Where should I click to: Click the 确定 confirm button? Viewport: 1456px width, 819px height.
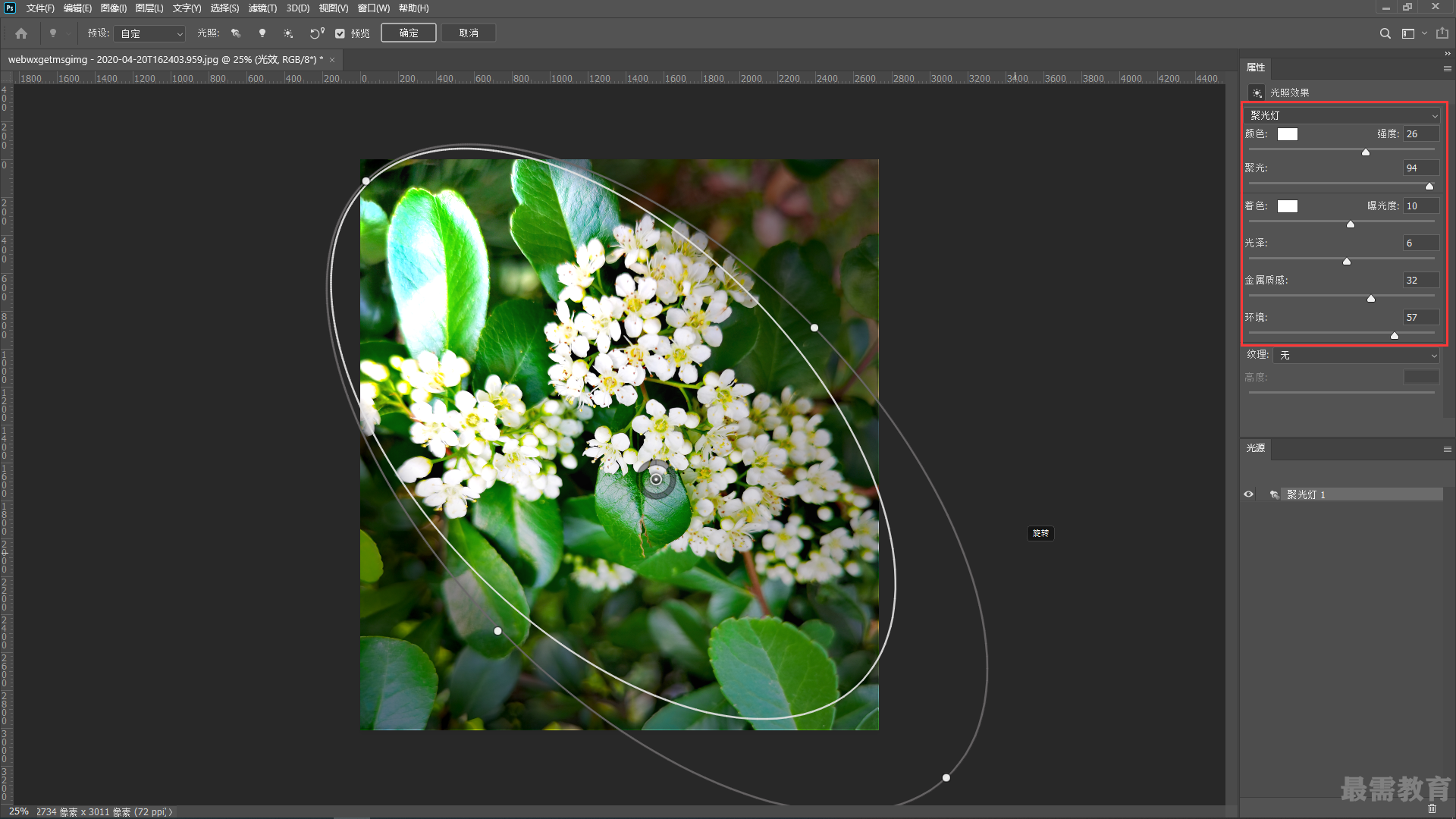click(409, 33)
